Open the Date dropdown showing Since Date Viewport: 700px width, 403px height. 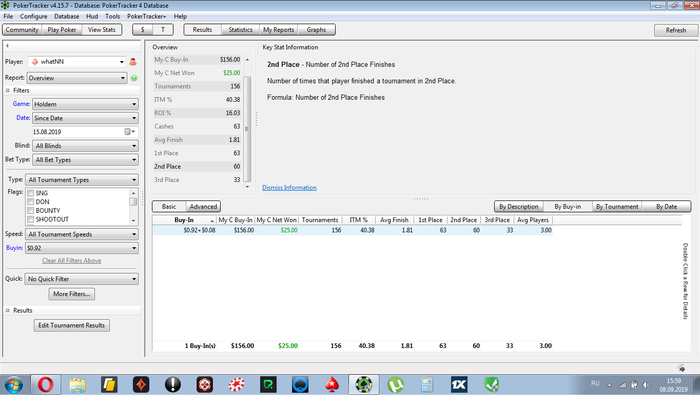[x=85, y=118]
